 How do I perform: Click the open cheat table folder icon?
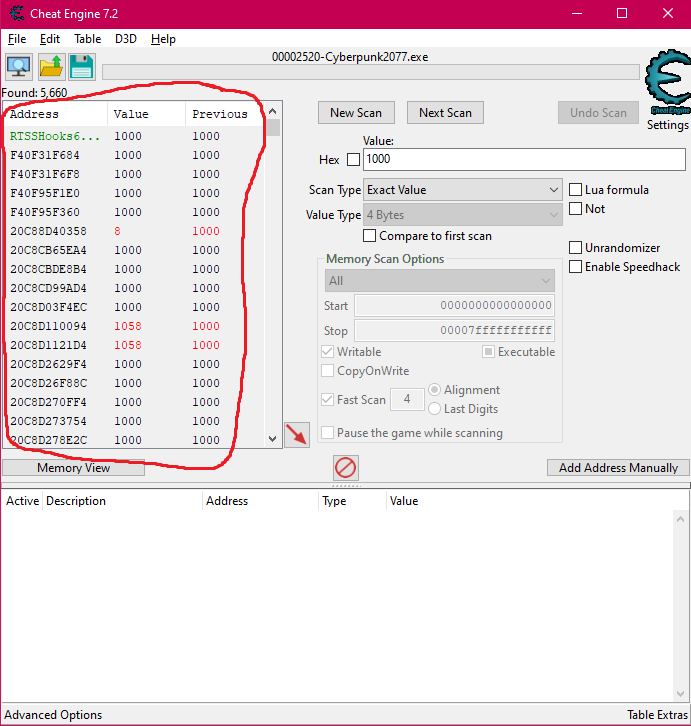(x=51, y=67)
